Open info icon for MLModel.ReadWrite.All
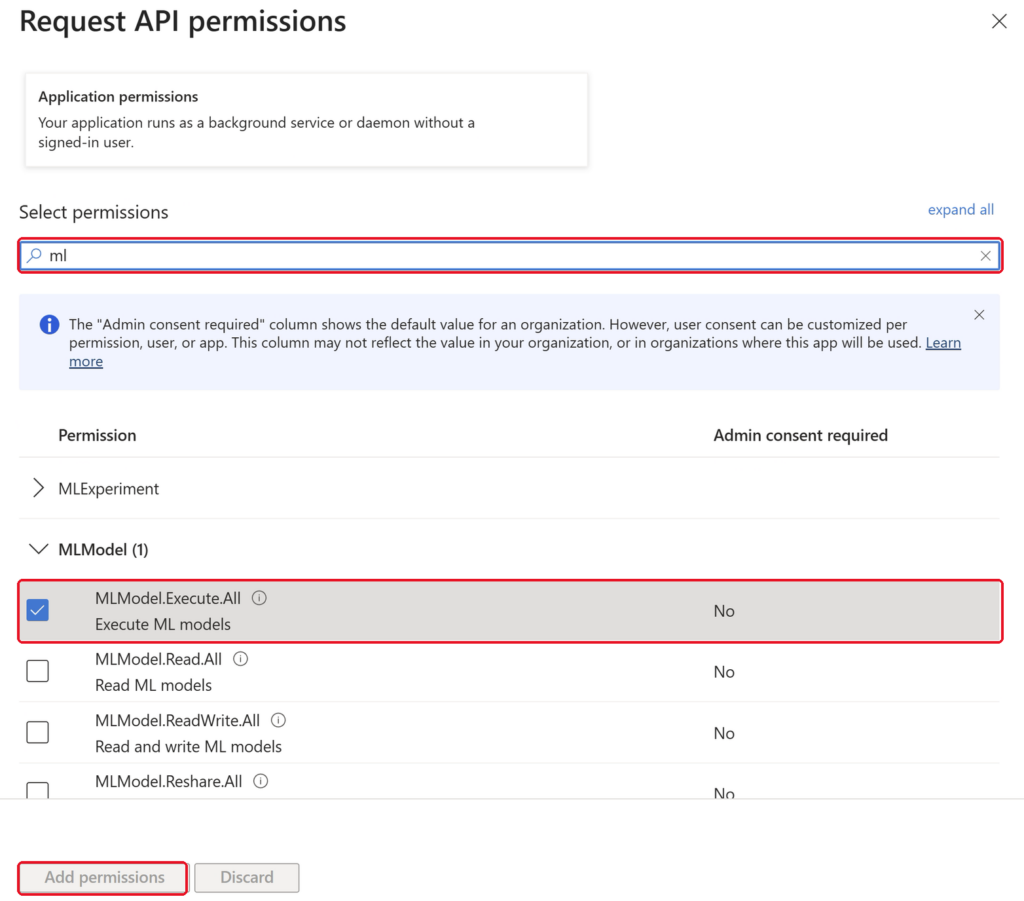The image size is (1024, 901). click(x=278, y=720)
